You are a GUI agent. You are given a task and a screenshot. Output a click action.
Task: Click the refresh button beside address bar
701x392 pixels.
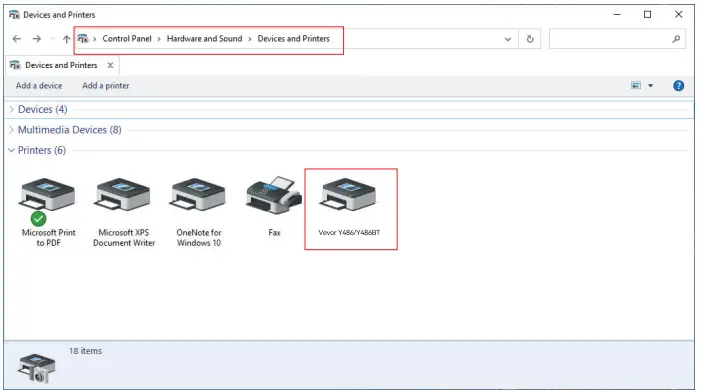(530, 39)
